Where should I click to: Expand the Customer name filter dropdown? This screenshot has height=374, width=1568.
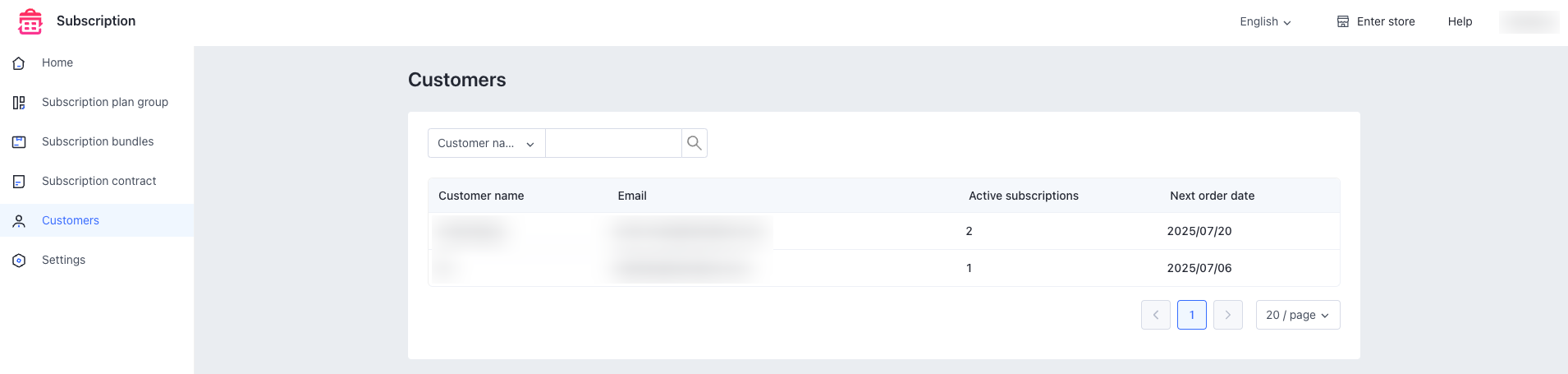(x=487, y=143)
